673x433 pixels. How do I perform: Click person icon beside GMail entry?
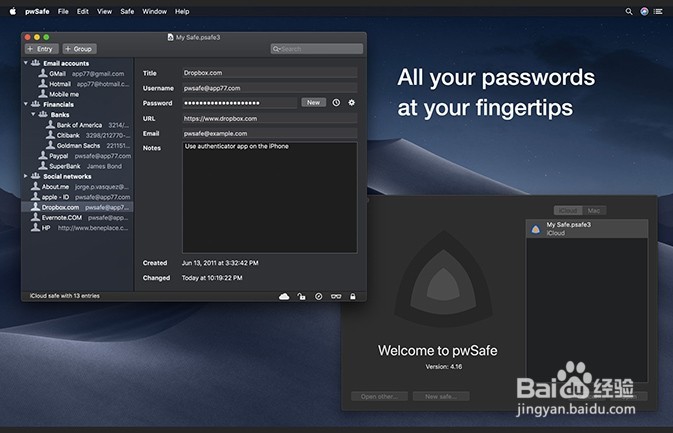point(43,73)
